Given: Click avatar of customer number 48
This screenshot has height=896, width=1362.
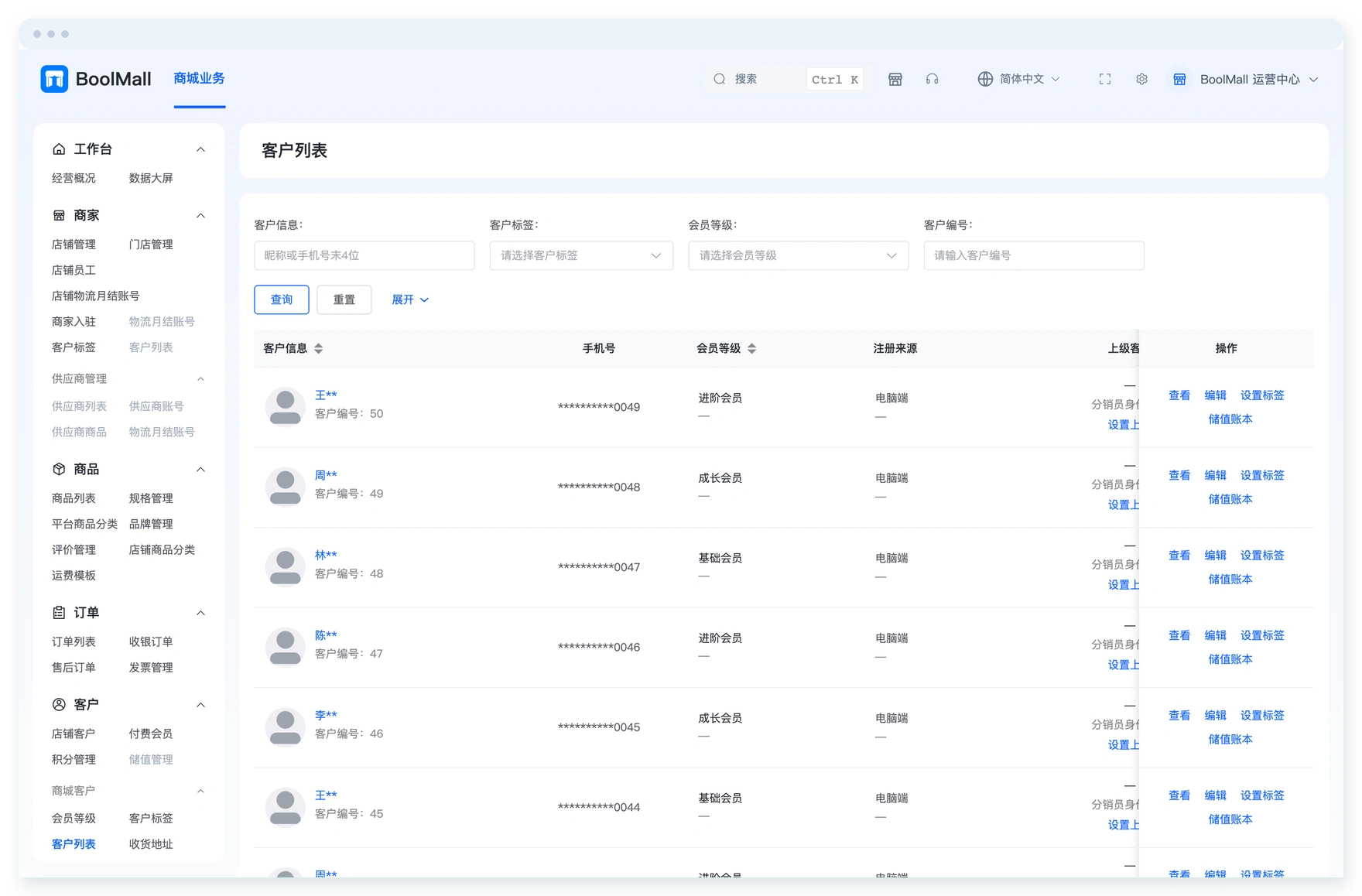Looking at the screenshot, I should point(285,567).
